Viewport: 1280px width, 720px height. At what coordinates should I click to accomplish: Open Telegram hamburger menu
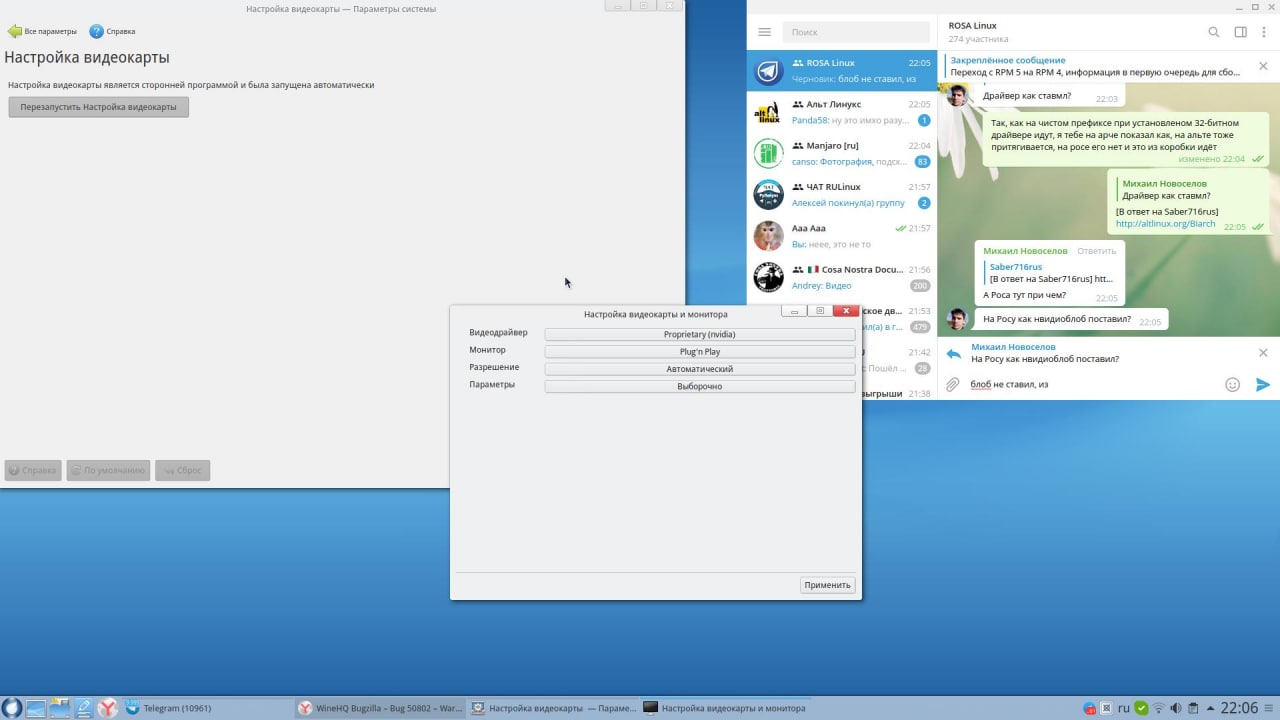pos(765,32)
